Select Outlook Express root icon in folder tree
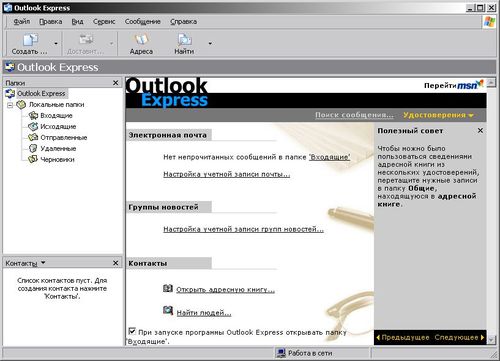500x361 pixels. [10, 94]
